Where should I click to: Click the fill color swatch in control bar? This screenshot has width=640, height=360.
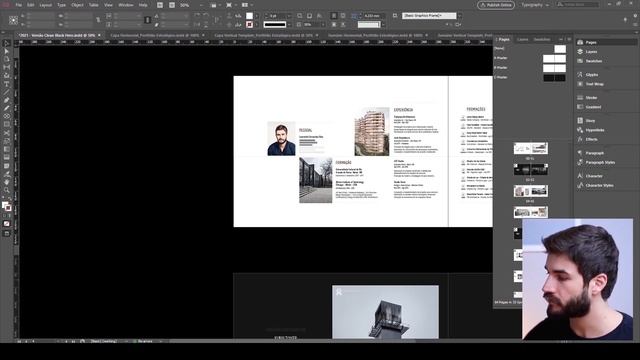tap(249, 16)
